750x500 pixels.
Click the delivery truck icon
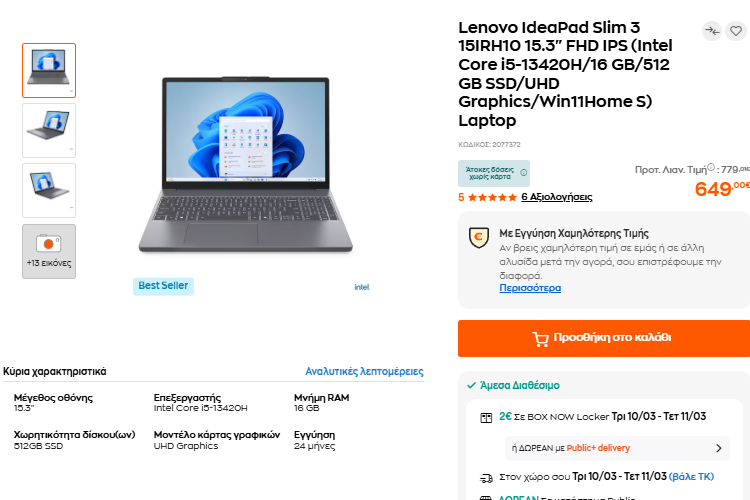click(486, 477)
